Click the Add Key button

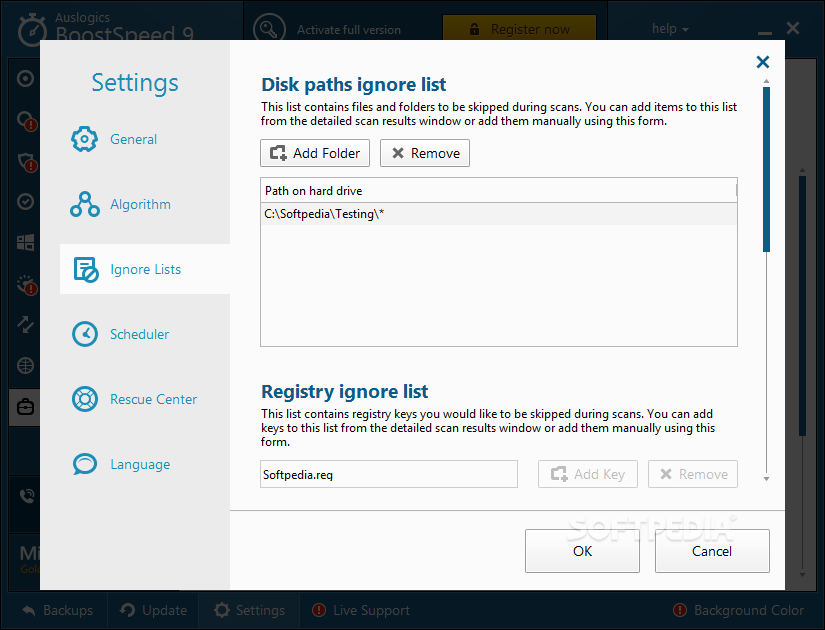tap(588, 474)
